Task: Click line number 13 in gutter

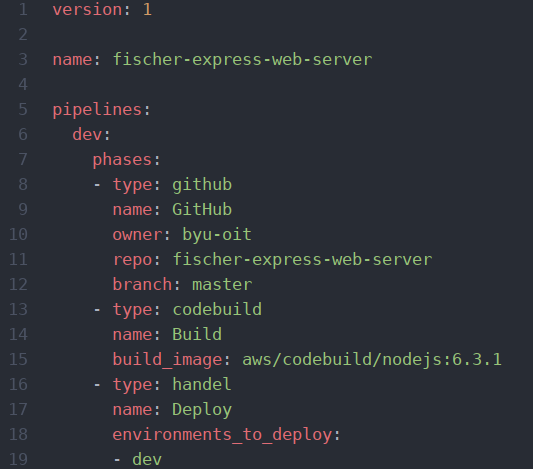Action: coord(18,310)
